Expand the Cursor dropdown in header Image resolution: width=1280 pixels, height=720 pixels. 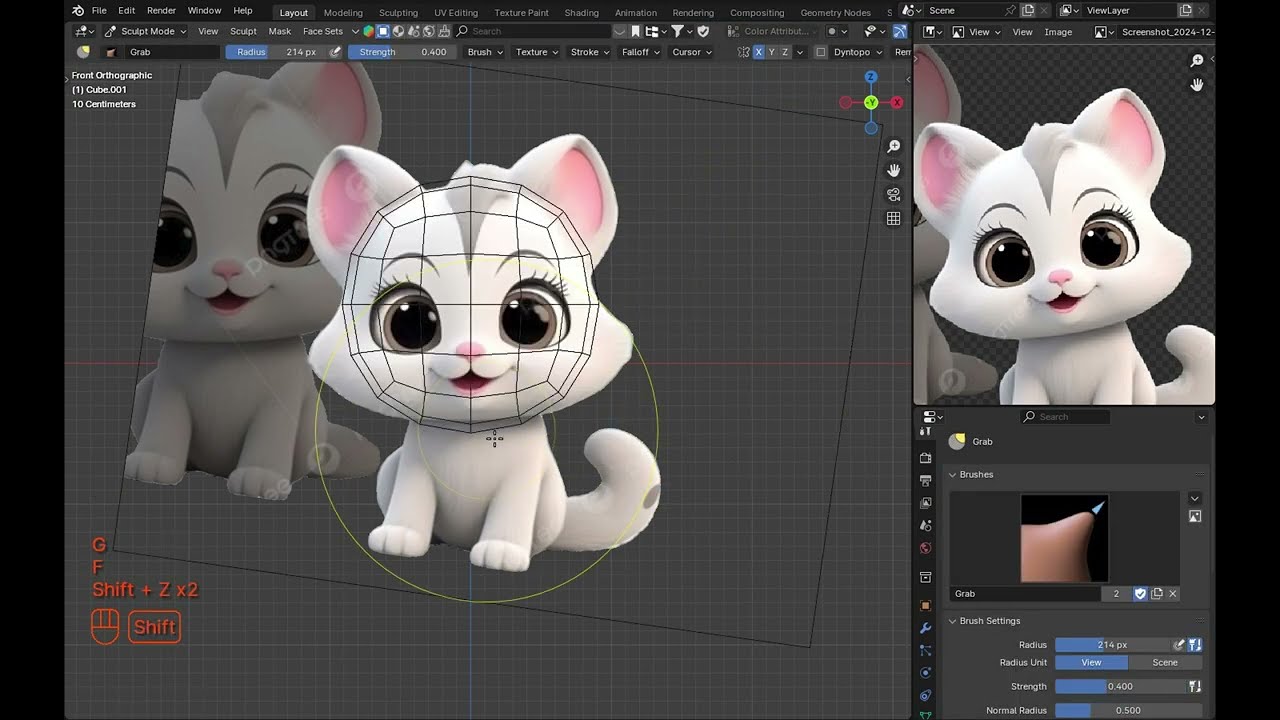pos(691,52)
